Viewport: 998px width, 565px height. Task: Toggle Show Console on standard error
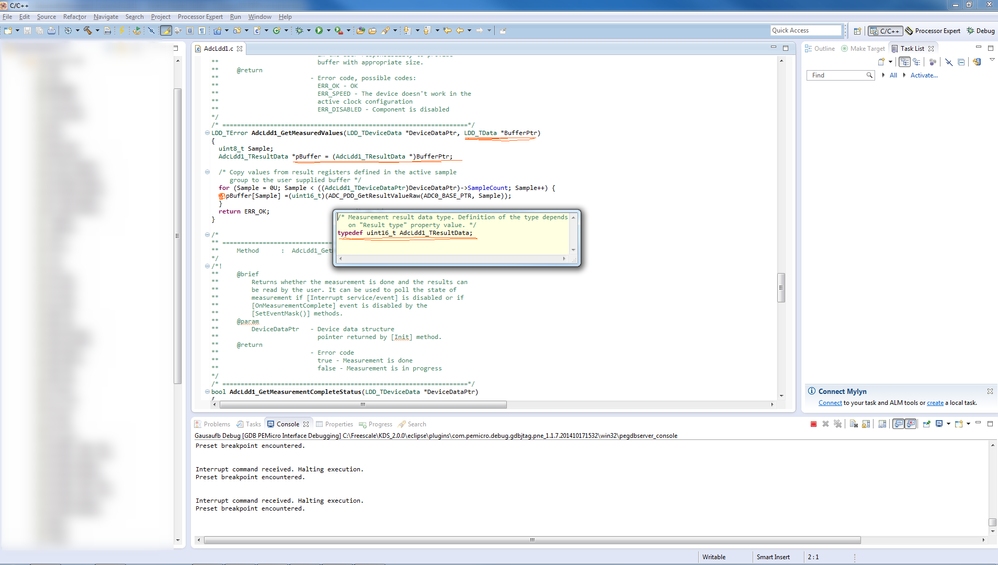click(x=910, y=424)
